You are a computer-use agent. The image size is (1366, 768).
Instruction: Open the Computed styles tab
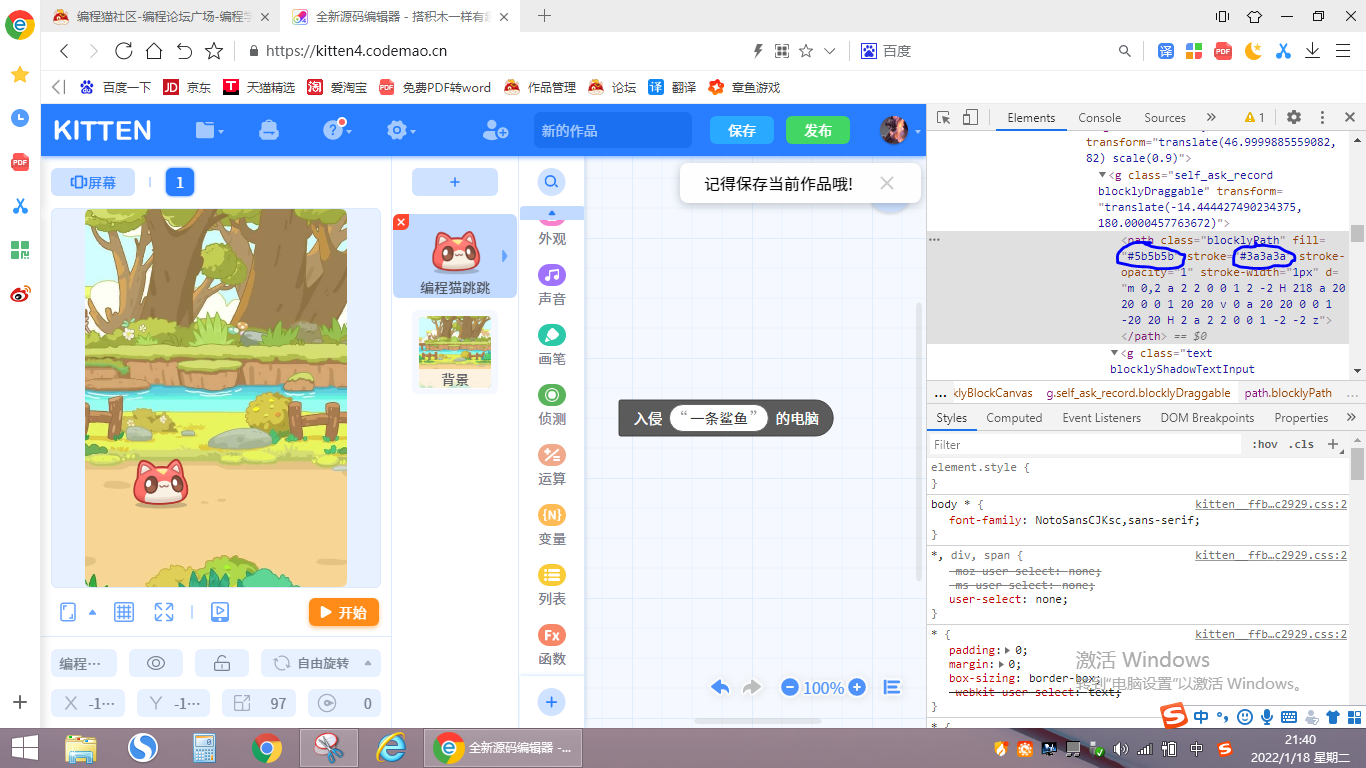1014,418
